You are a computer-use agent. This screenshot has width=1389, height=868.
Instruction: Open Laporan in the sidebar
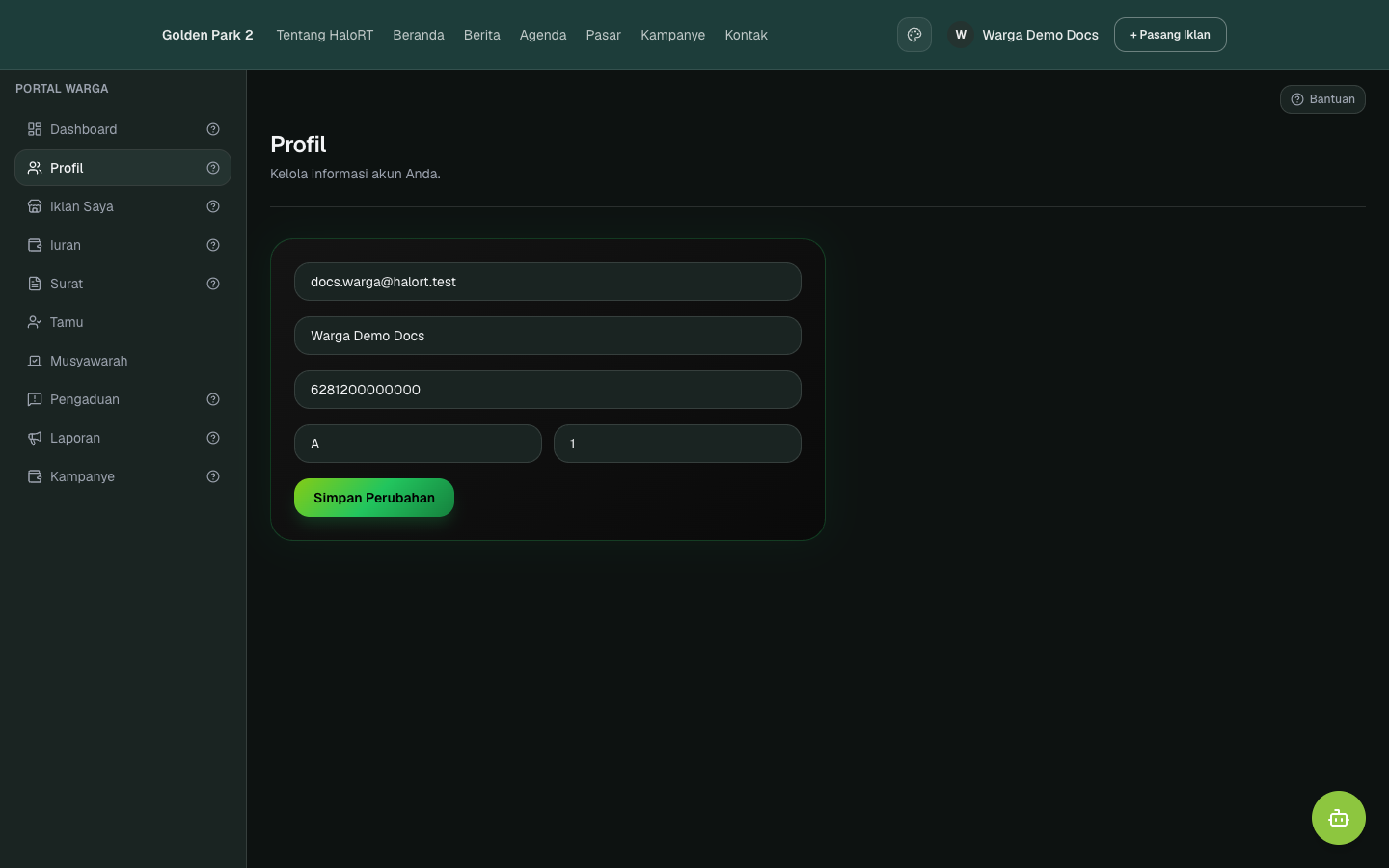point(123,438)
